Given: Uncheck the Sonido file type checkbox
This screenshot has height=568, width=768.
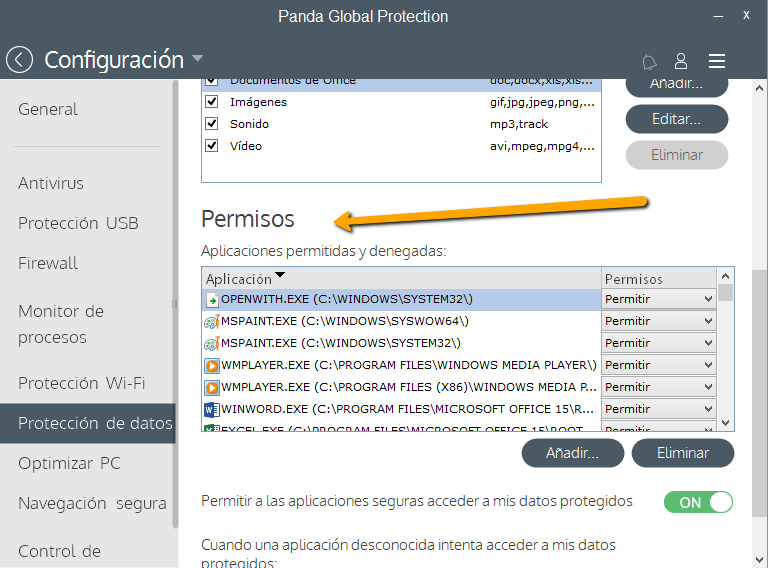Looking at the screenshot, I should tap(212, 123).
